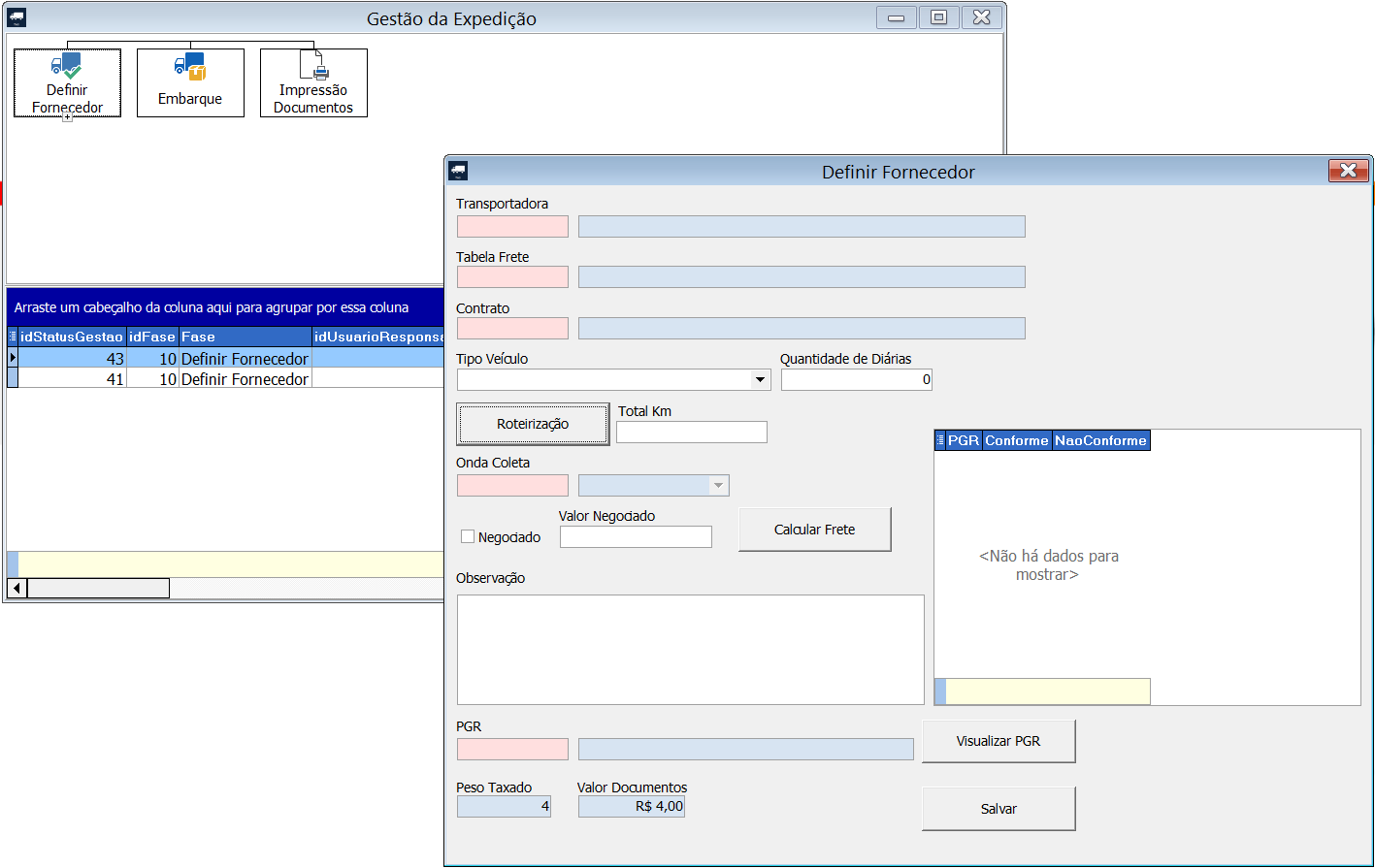Sort by the NaoConforme column header
Image resolution: width=1375 pixels, height=868 pixels.
pyautogui.click(x=1101, y=440)
